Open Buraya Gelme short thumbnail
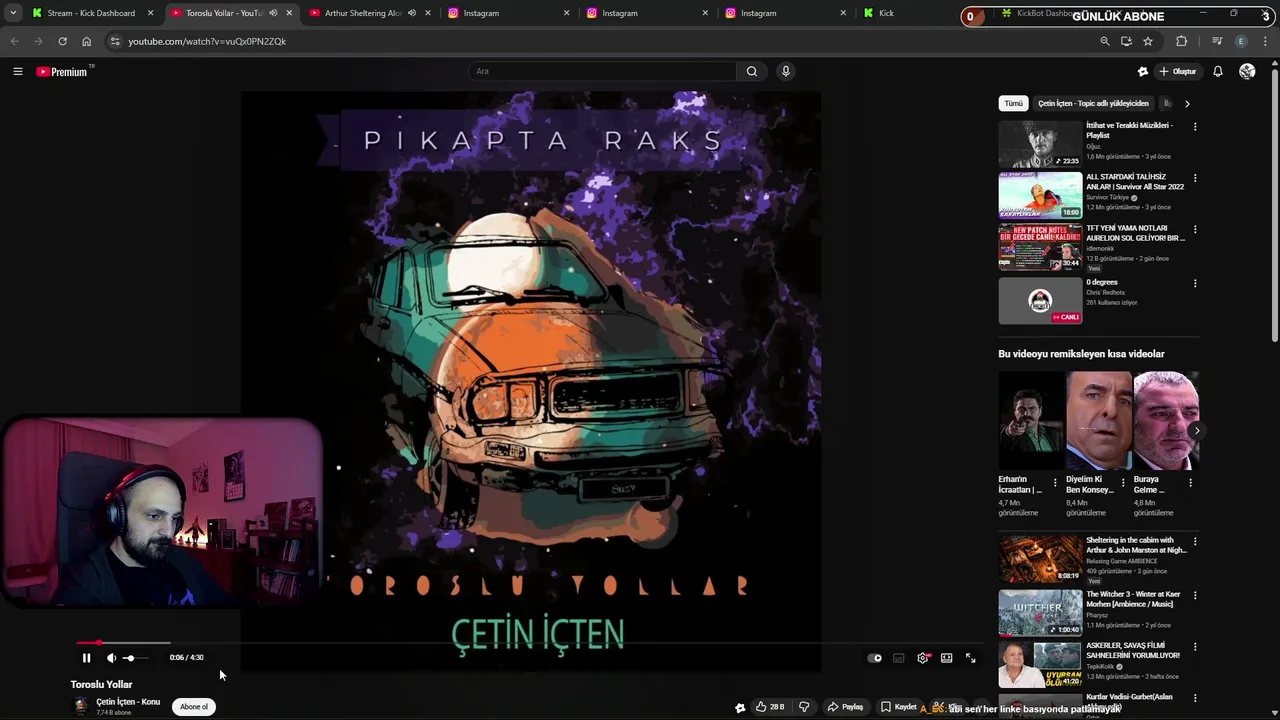 point(1166,421)
